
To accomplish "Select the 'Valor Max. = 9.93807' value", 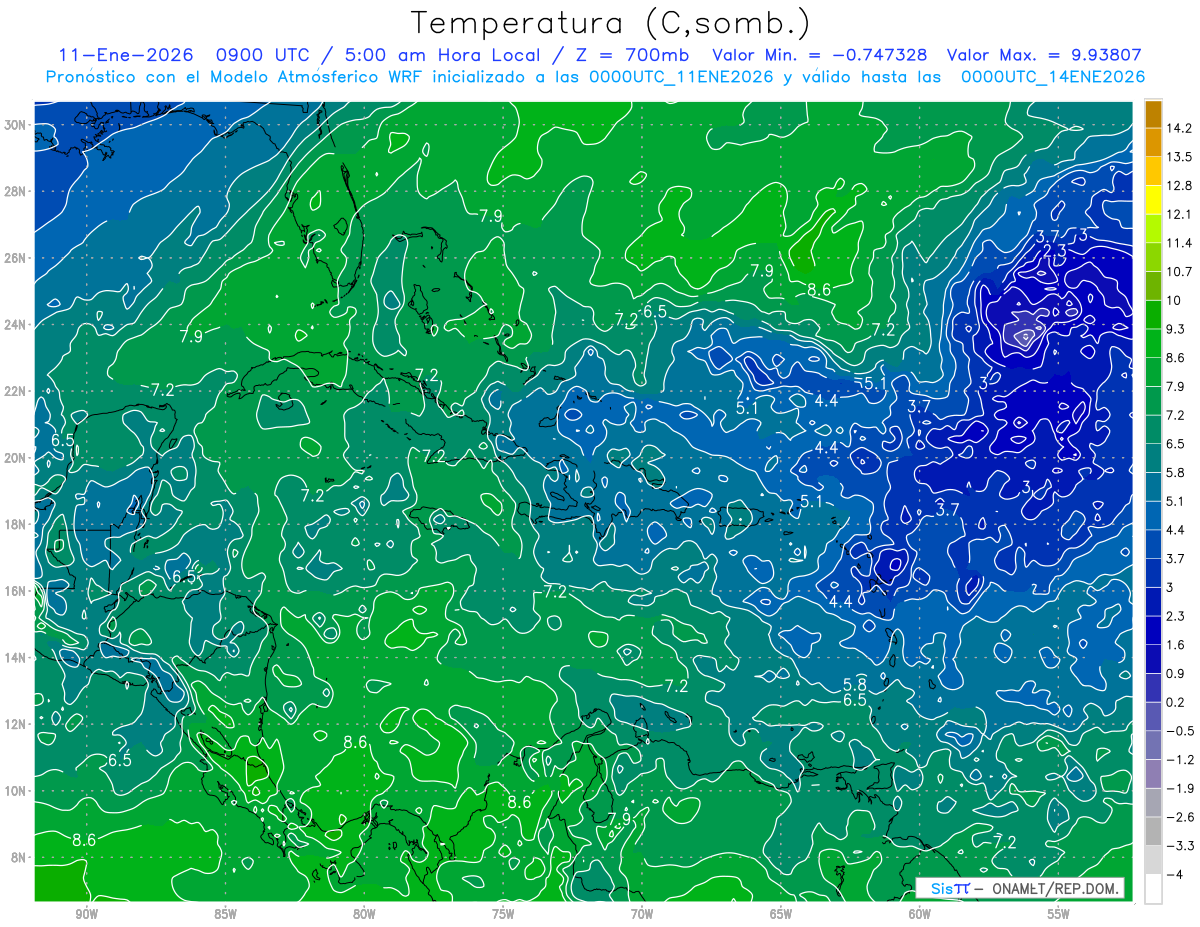I will tap(1044, 55).
